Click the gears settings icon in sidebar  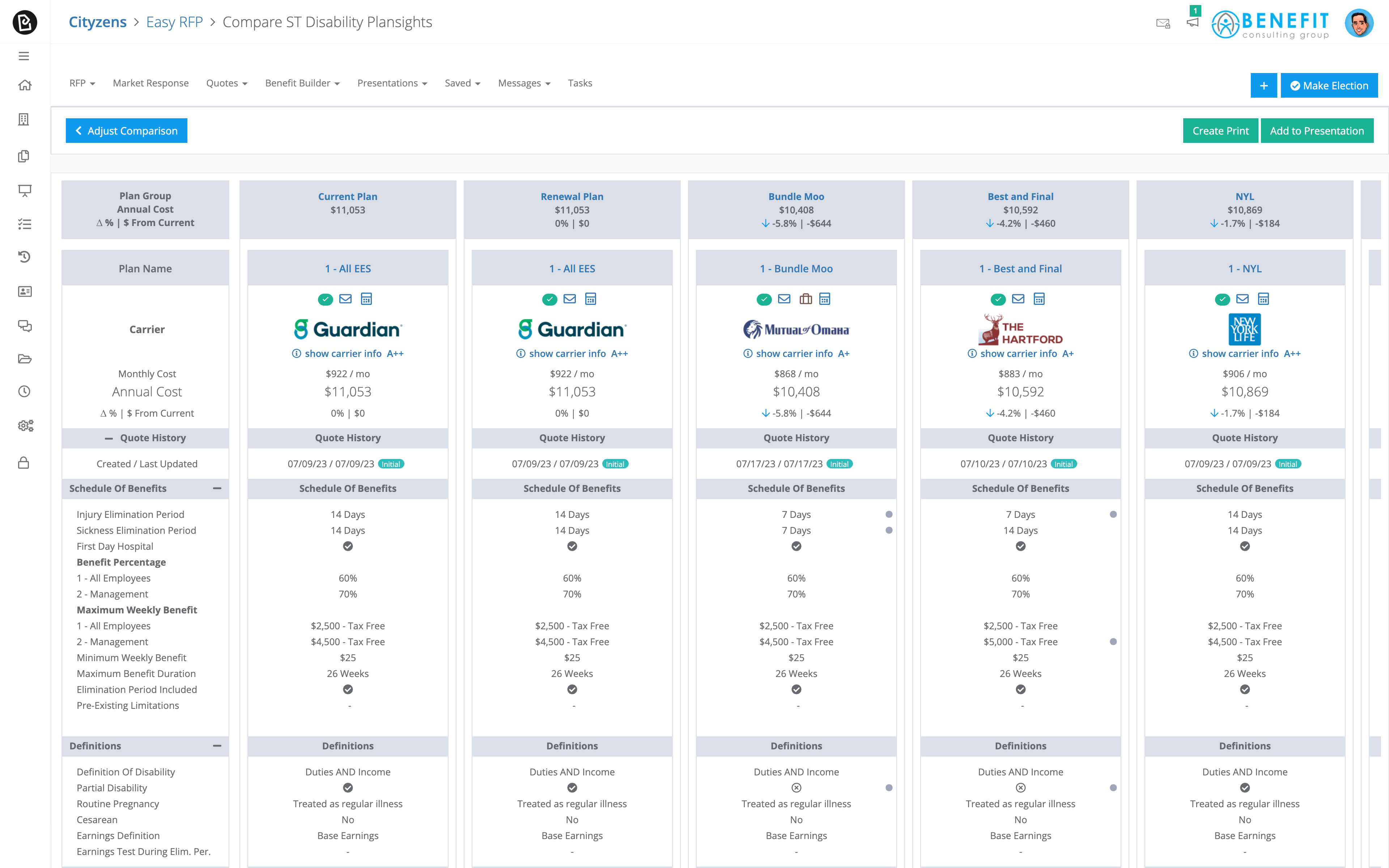coord(25,425)
